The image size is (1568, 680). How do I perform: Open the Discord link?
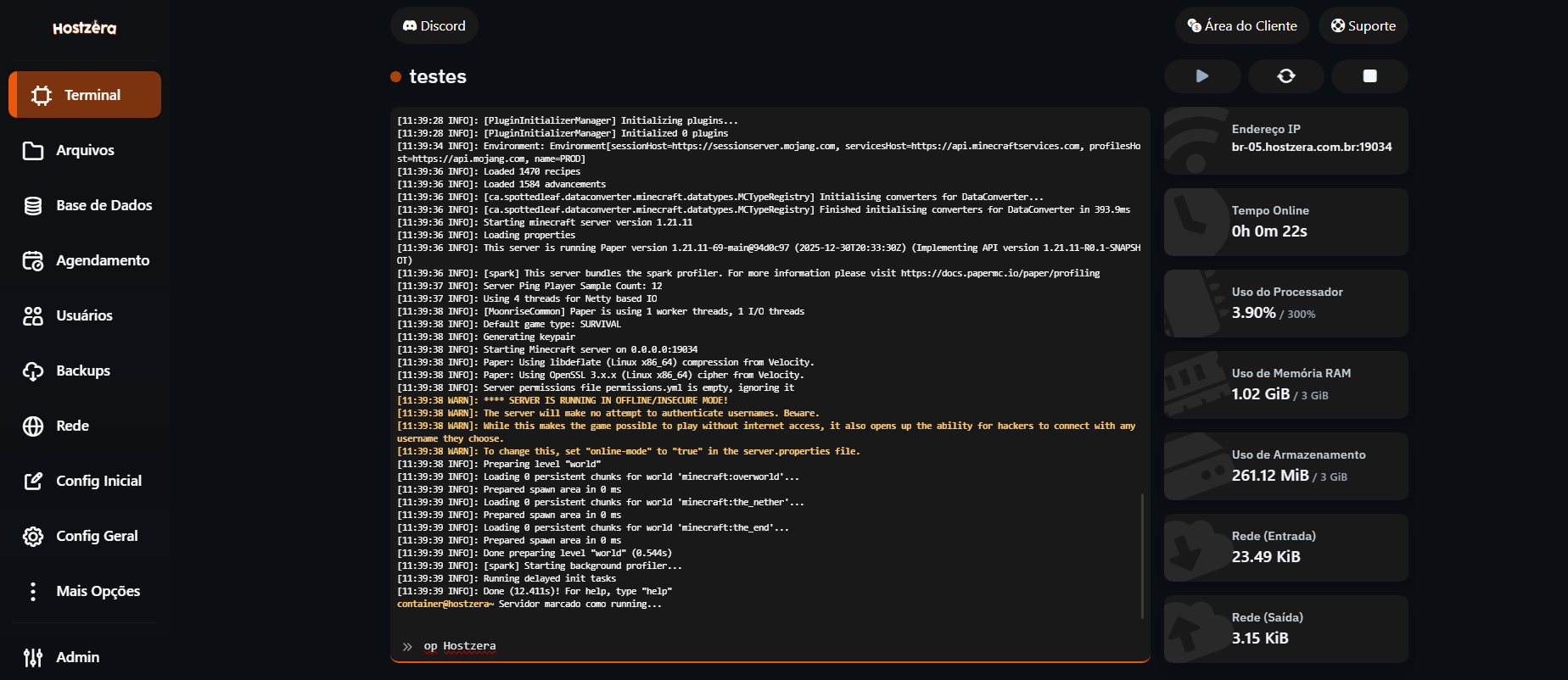pyautogui.click(x=434, y=25)
